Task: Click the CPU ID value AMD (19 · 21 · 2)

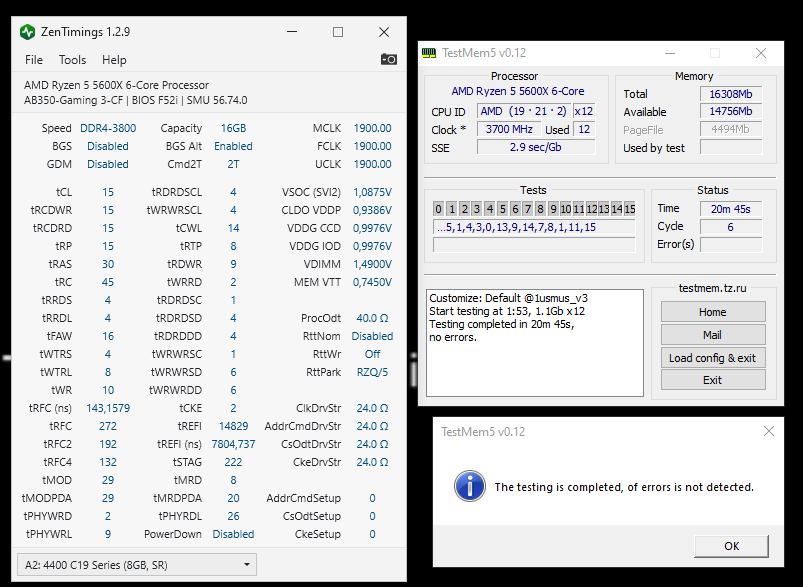Action: click(x=523, y=111)
